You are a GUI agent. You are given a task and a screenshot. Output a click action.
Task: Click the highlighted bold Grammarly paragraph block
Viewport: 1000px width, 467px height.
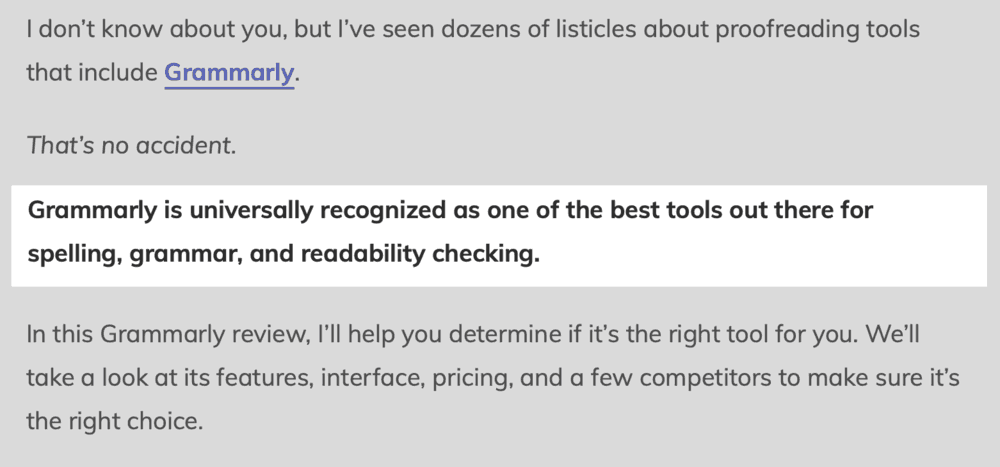[x=499, y=235]
